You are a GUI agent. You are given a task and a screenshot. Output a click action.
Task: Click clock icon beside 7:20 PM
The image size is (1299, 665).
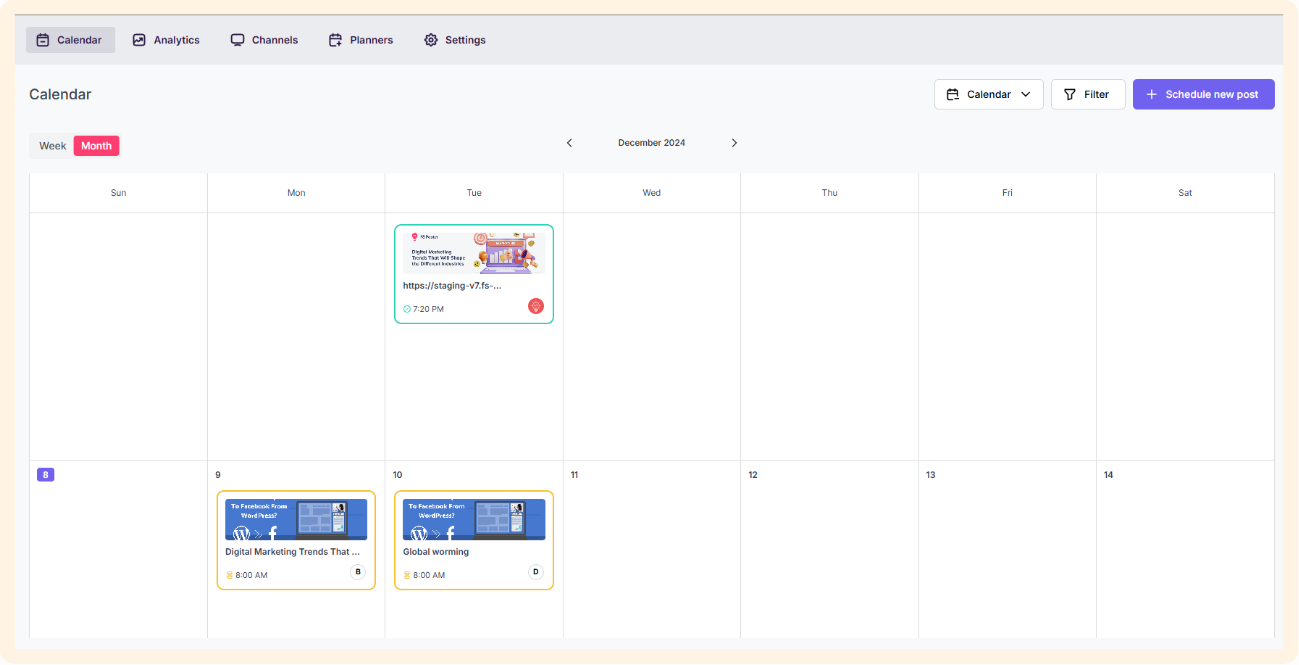pos(407,309)
